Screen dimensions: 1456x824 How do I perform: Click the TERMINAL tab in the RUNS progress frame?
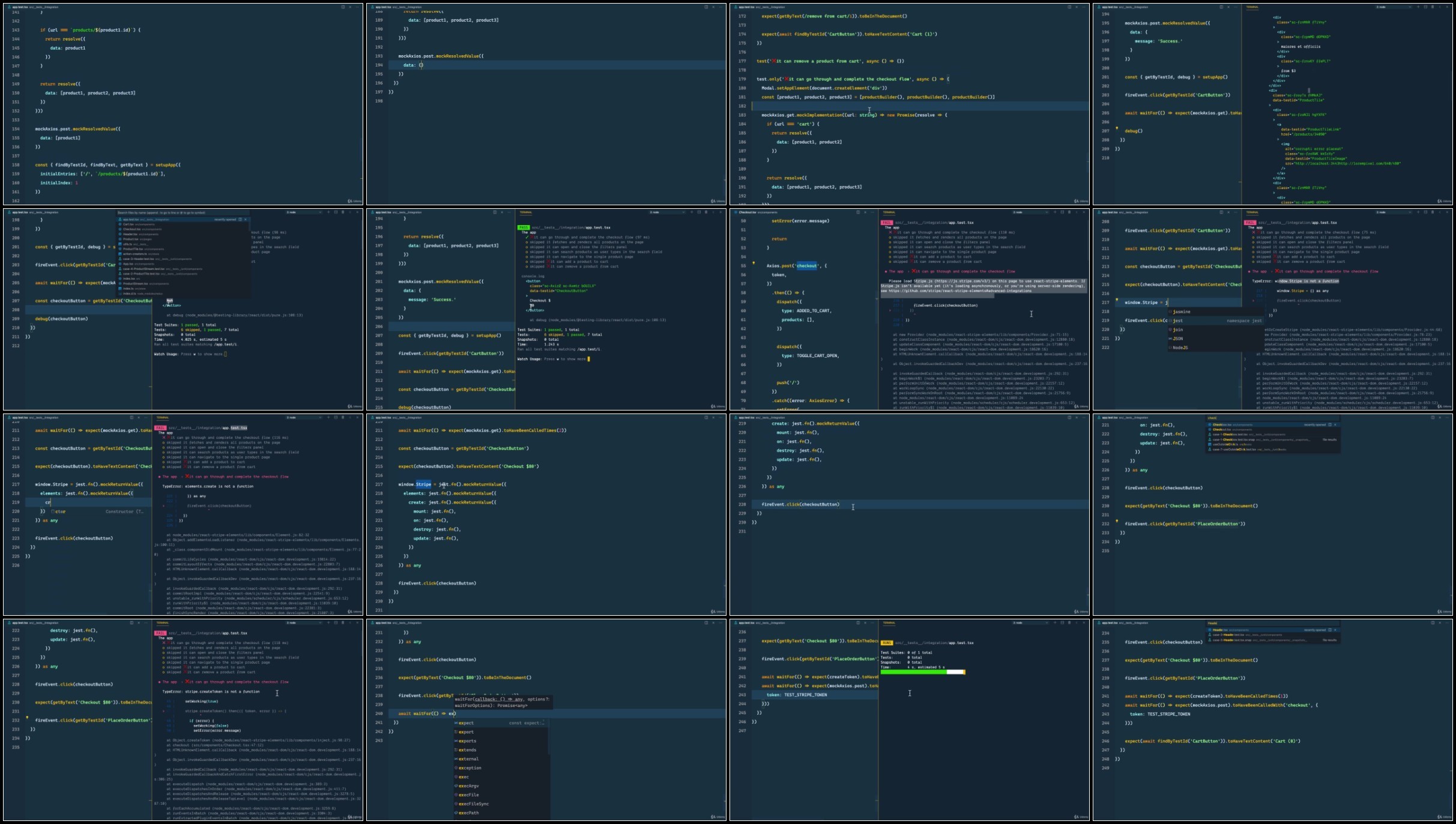point(889,623)
